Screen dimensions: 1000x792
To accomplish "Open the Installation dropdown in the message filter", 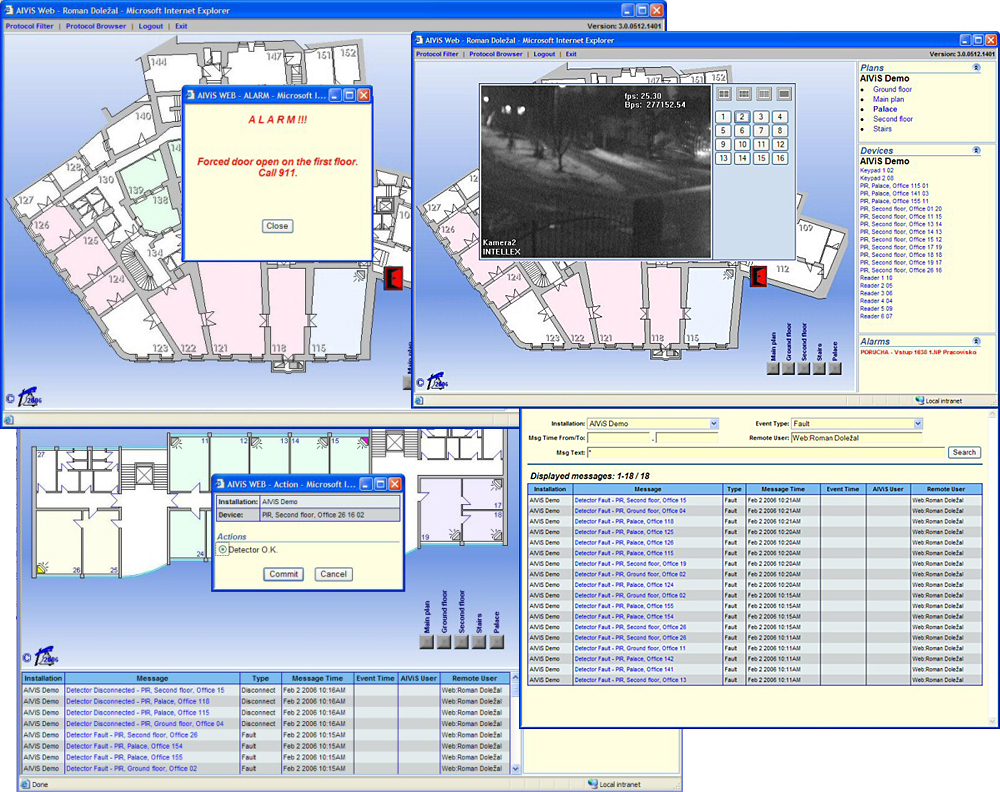I will pos(713,424).
